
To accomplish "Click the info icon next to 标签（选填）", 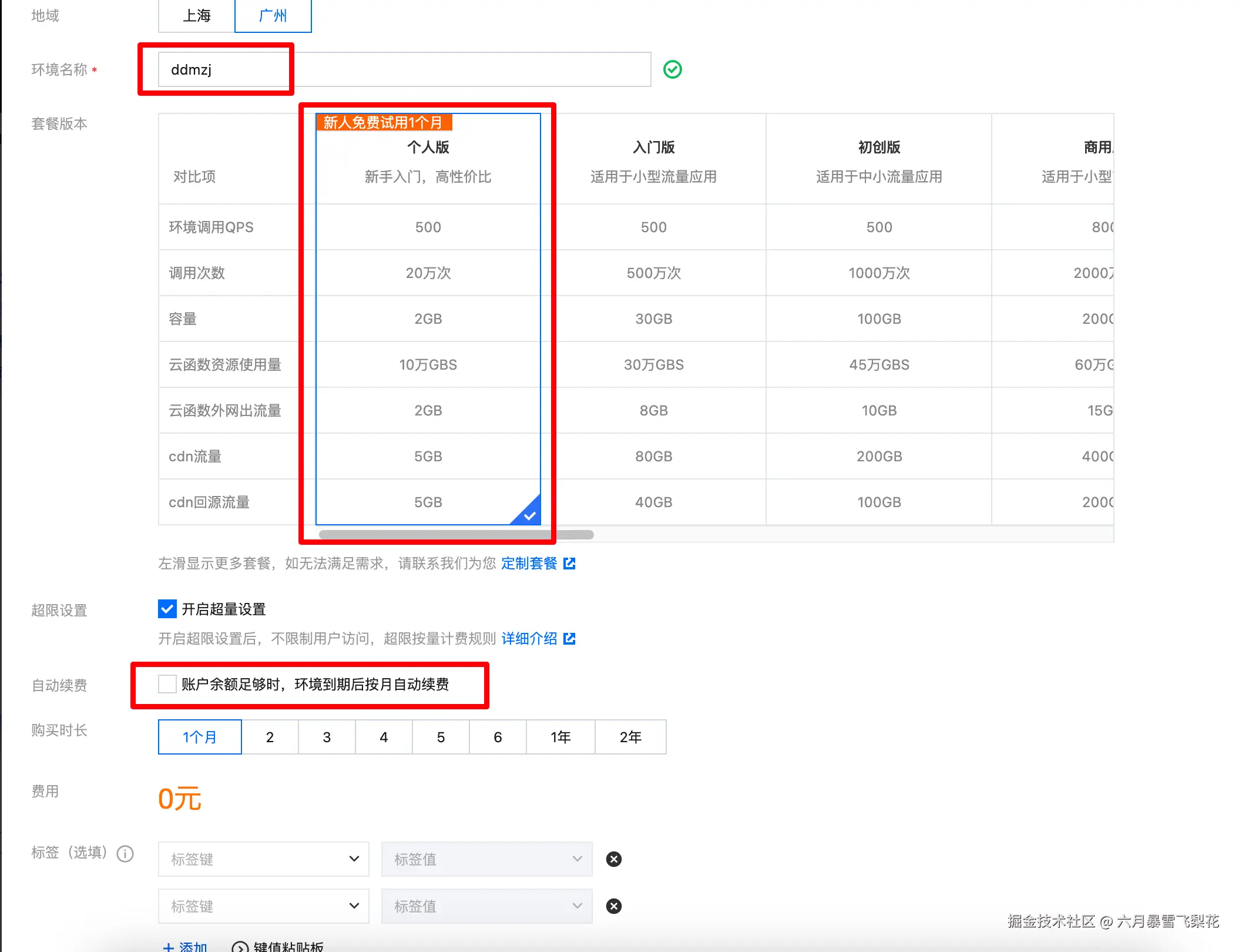I will click(125, 853).
